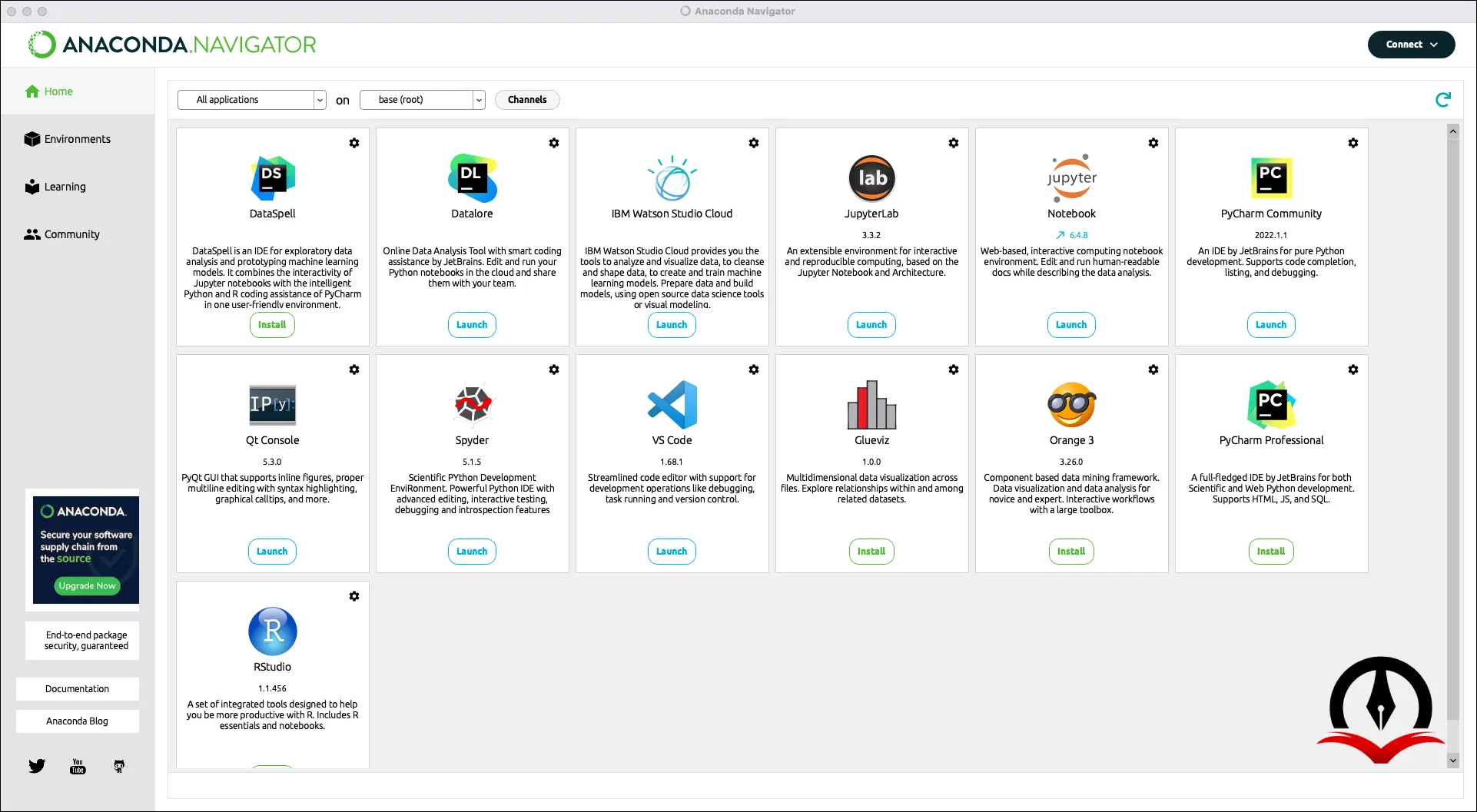Open gear options on Qt Console card

[x=354, y=370]
